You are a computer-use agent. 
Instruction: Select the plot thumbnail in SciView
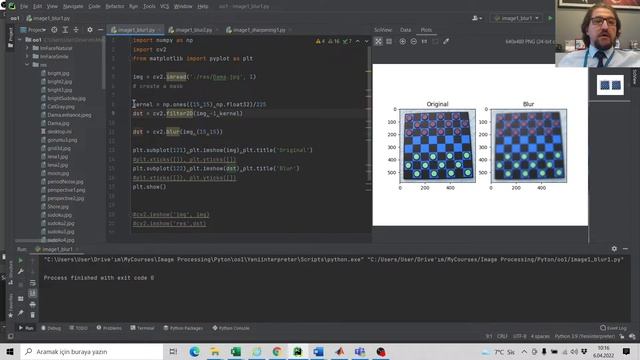[x=610, y=85]
